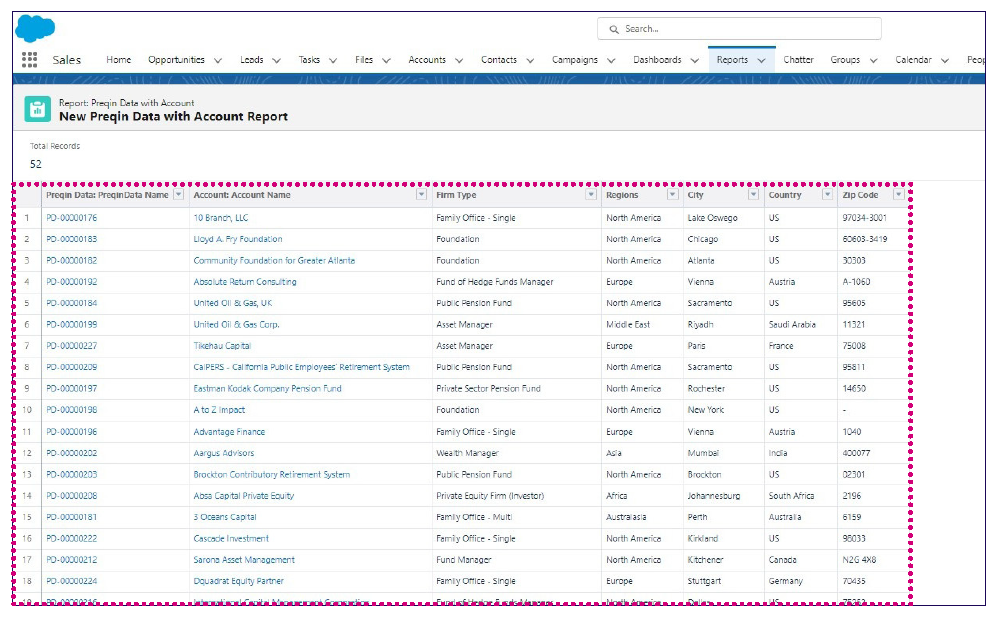Open the Dashboards tab
This screenshot has width=1004, height=629.
coord(657,60)
